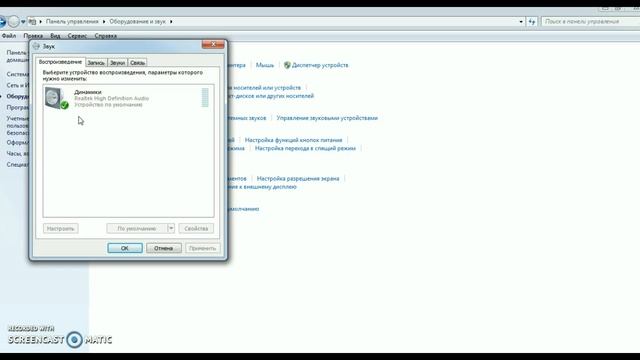
Task: Open the Правка menu
Action: [33, 36]
